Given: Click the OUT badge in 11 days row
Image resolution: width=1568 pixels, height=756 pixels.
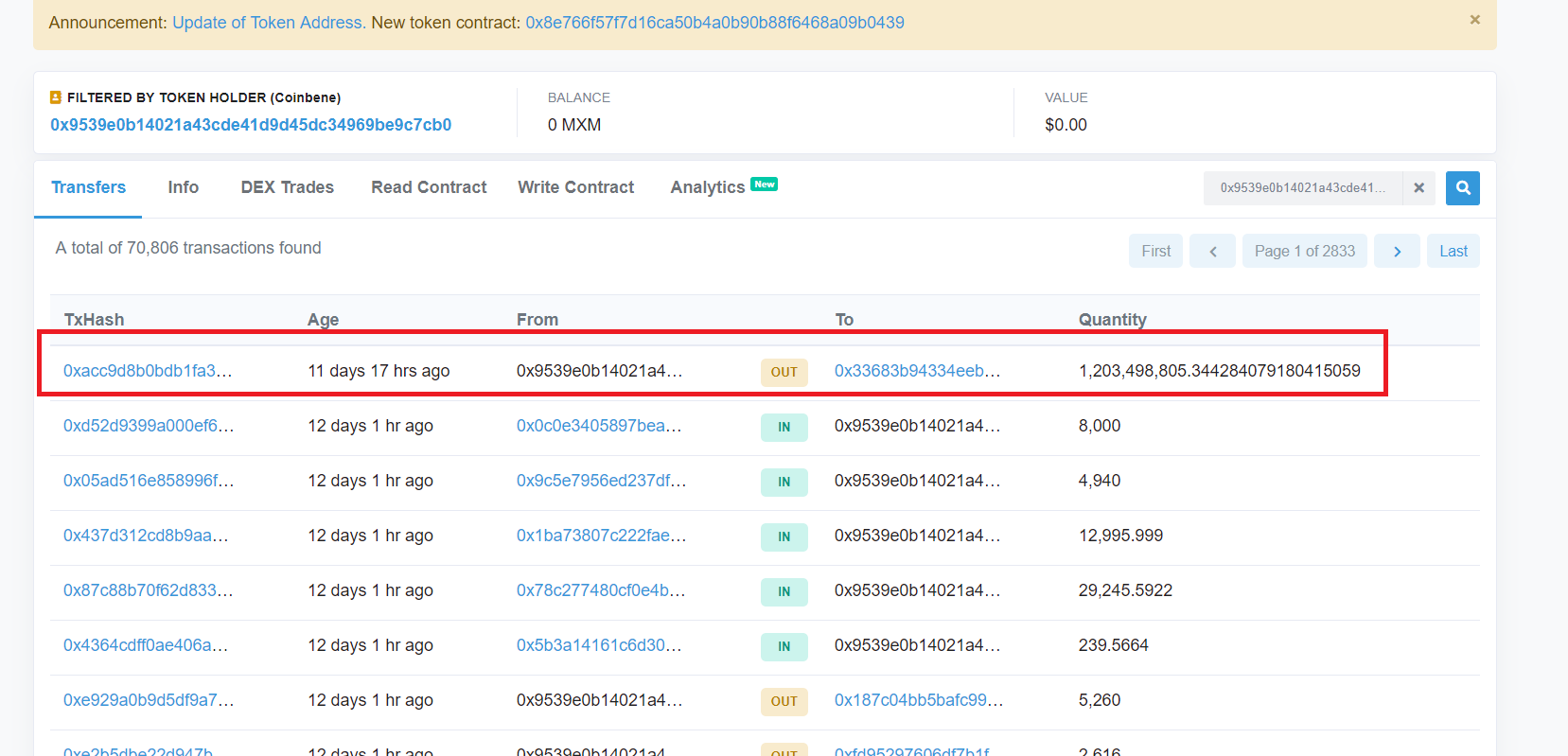Looking at the screenshot, I should (784, 372).
